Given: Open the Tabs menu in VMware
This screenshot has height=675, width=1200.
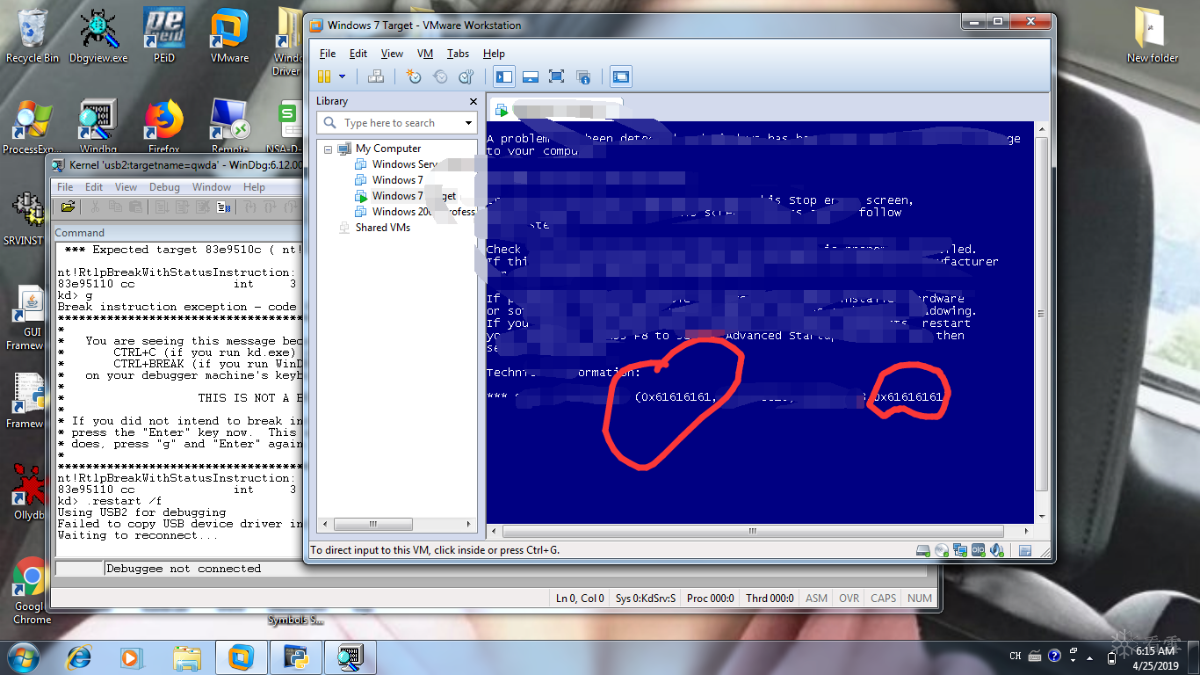Looking at the screenshot, I should tap(458, 54).
